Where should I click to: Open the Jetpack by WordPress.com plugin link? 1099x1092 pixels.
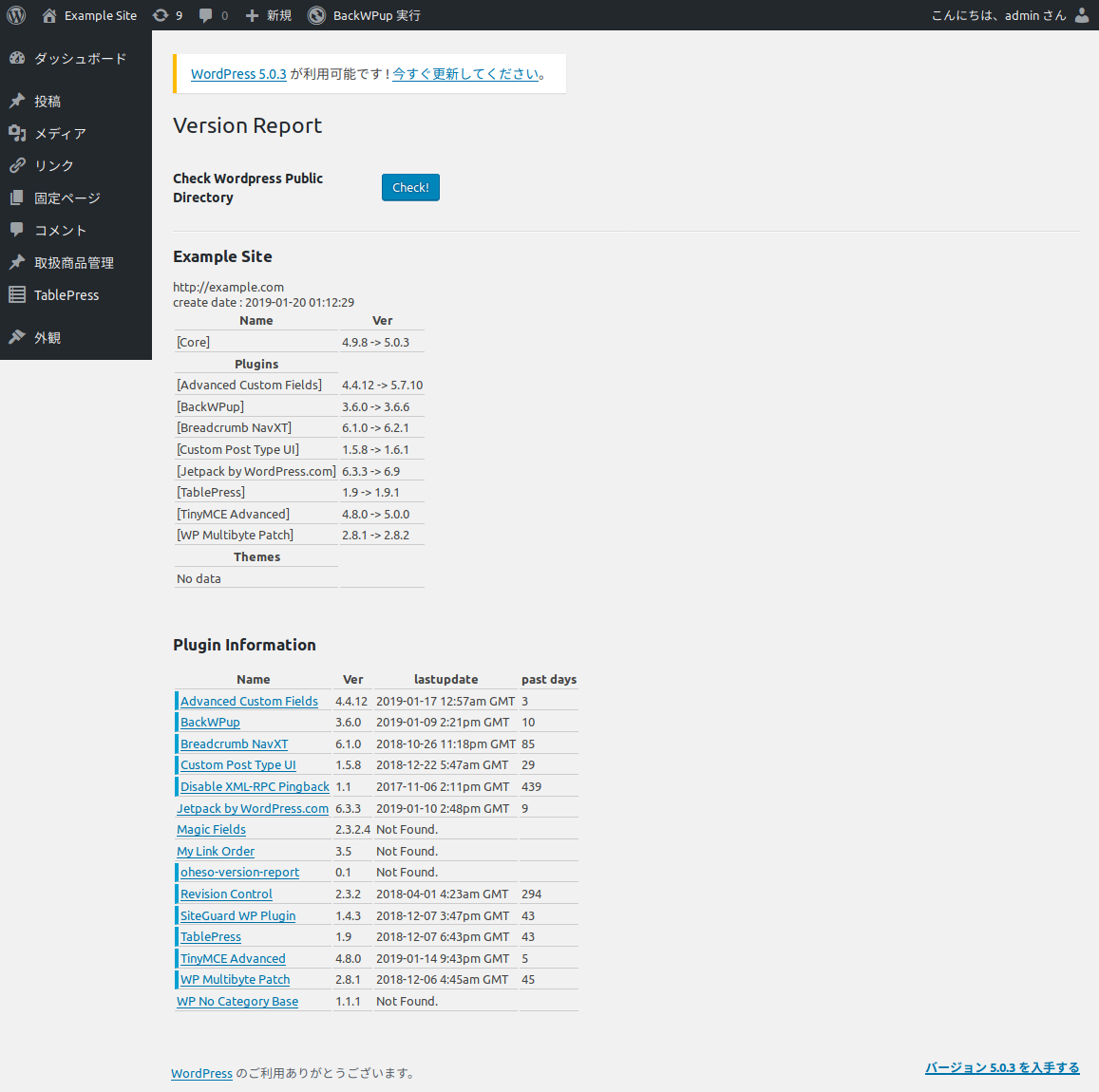click(x=253, y=808)
